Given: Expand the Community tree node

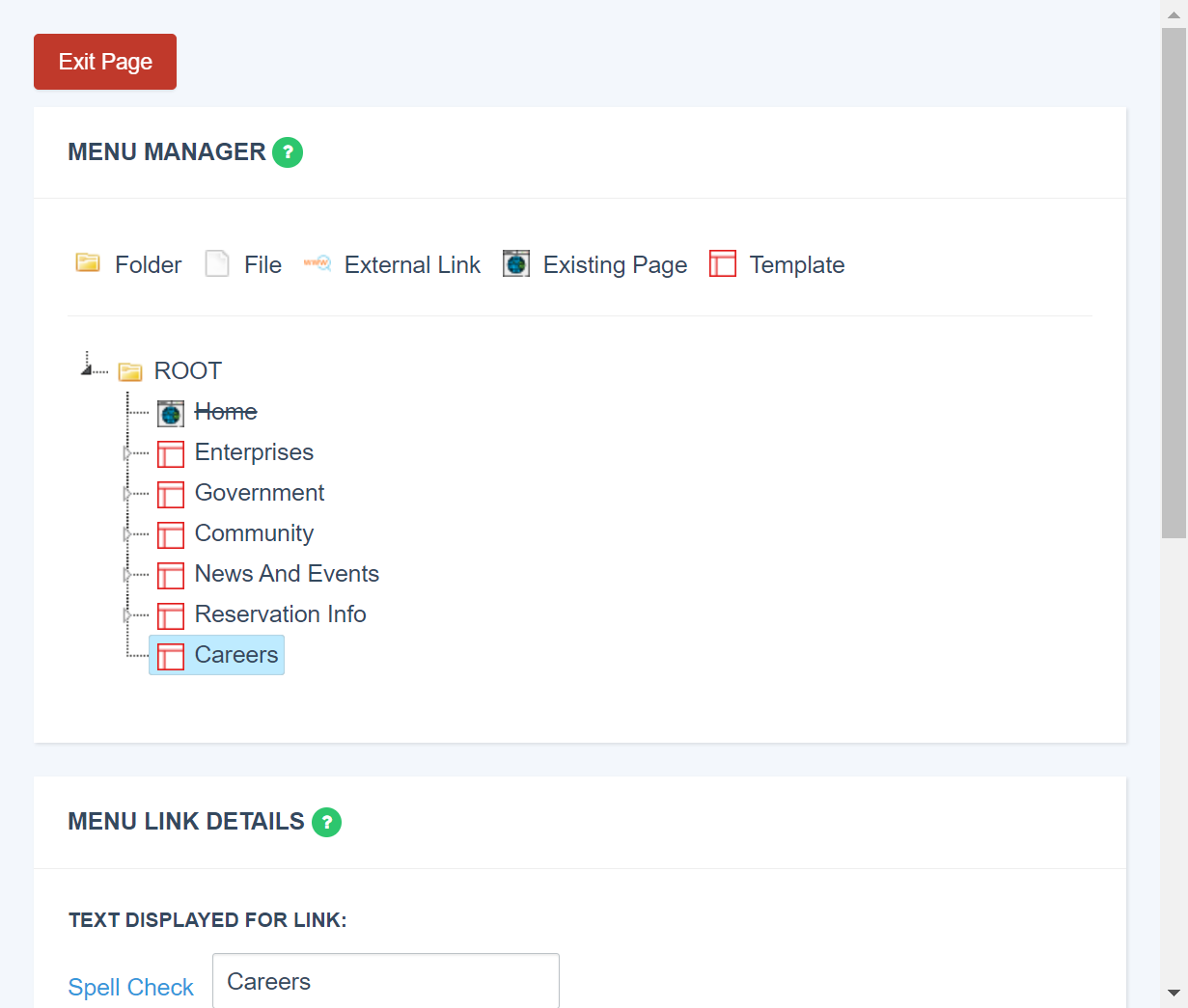Looking at the screenshot, I should click(127, 534).
